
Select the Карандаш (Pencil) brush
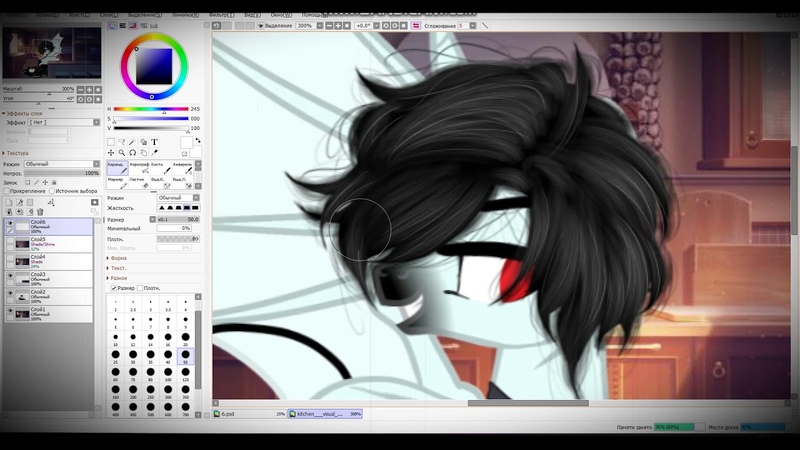[x=117, y=168]
